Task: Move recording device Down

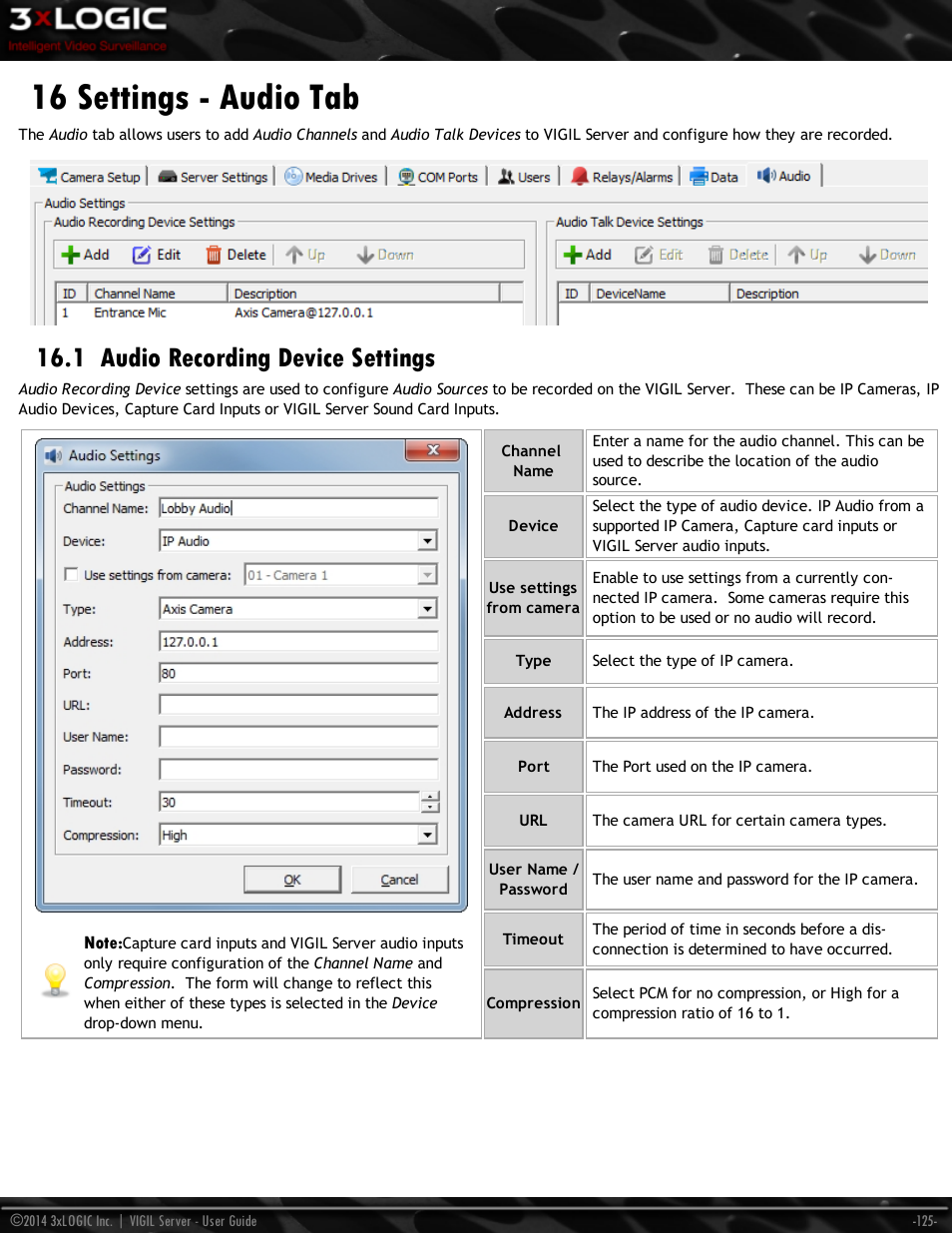Action: [385, 255]
